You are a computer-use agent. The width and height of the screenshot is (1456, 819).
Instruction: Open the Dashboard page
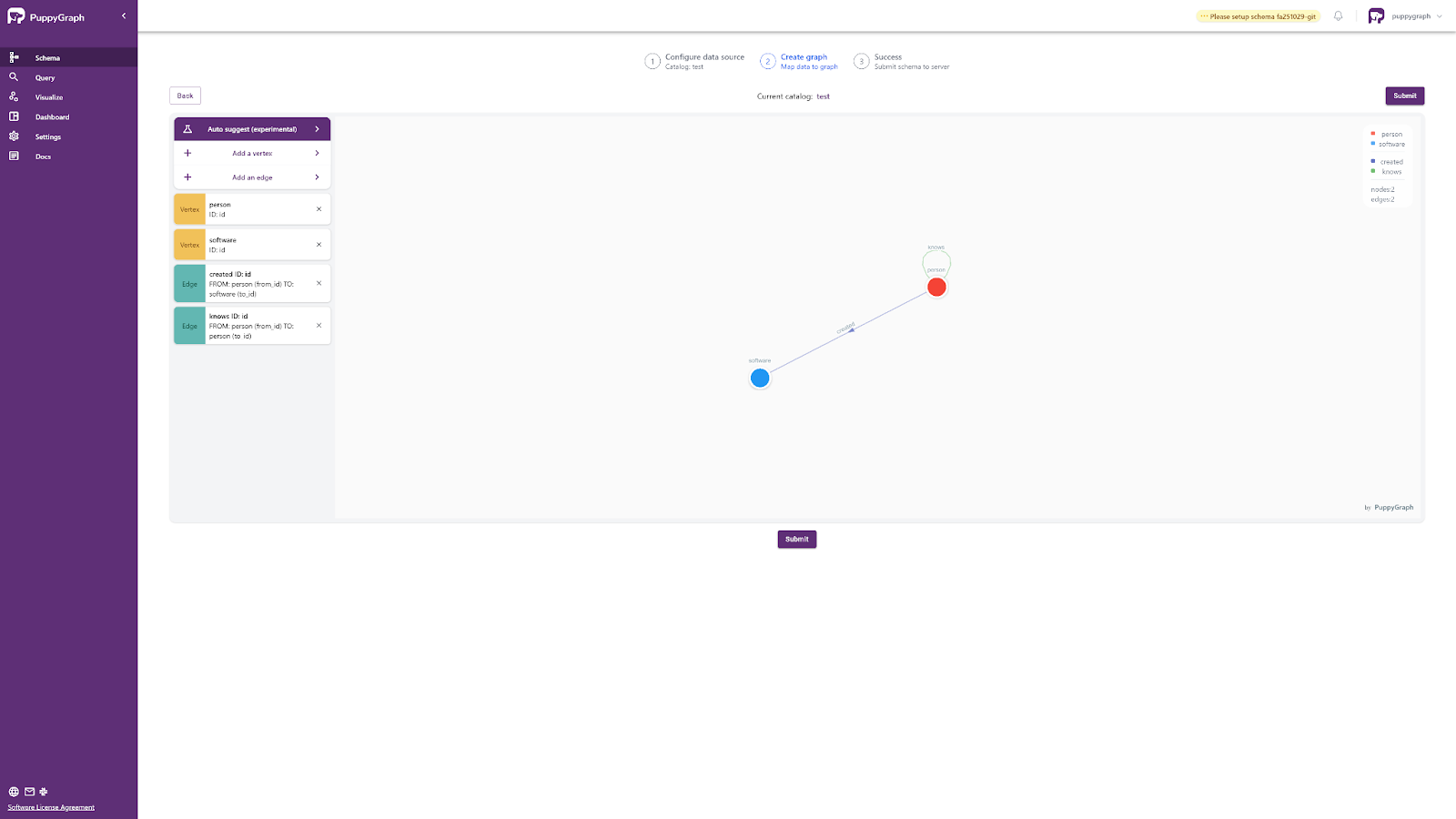pos(52,117)
